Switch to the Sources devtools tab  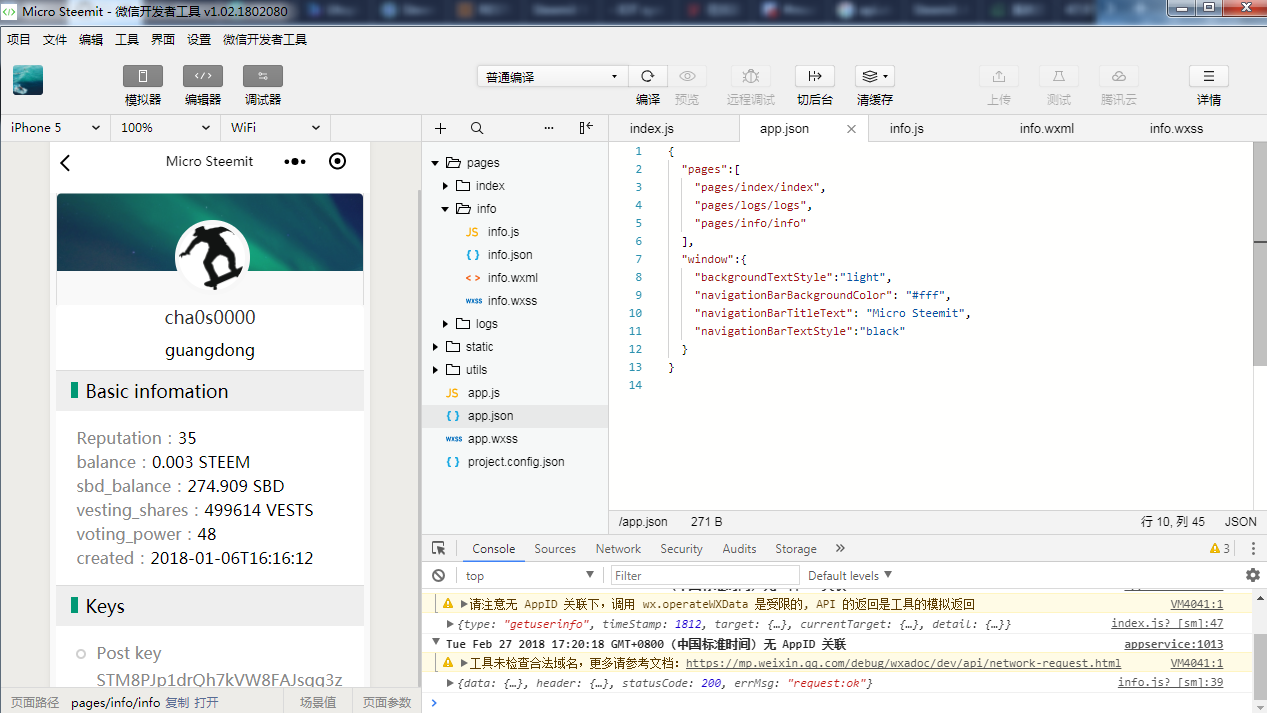click(555, 549)
